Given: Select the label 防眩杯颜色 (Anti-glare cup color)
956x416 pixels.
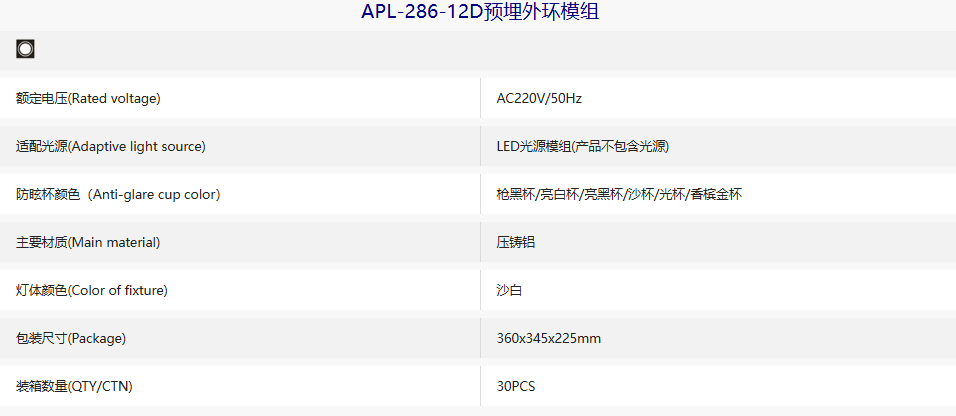Looking at the screenshot, I should point(118,195).
